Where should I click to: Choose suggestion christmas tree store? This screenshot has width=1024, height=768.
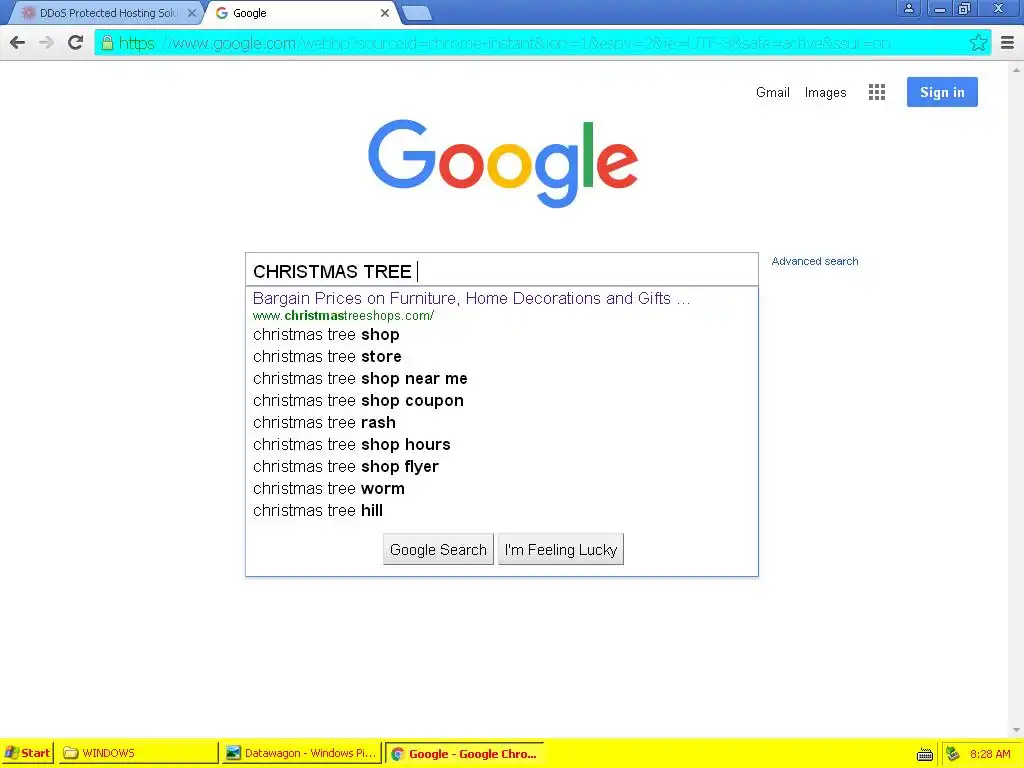click(x=327, y=357)
